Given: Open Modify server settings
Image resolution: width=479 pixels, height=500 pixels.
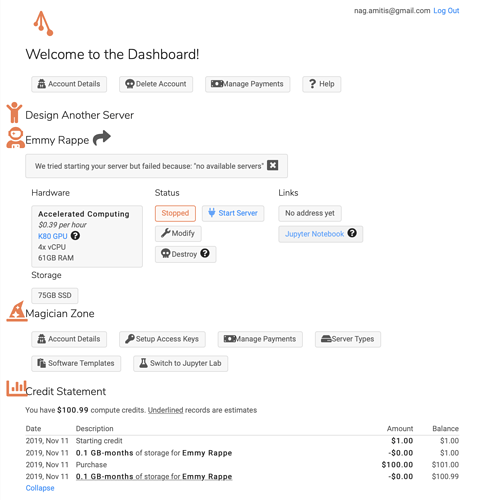Looking at the screenshot, I should [178, 233].
